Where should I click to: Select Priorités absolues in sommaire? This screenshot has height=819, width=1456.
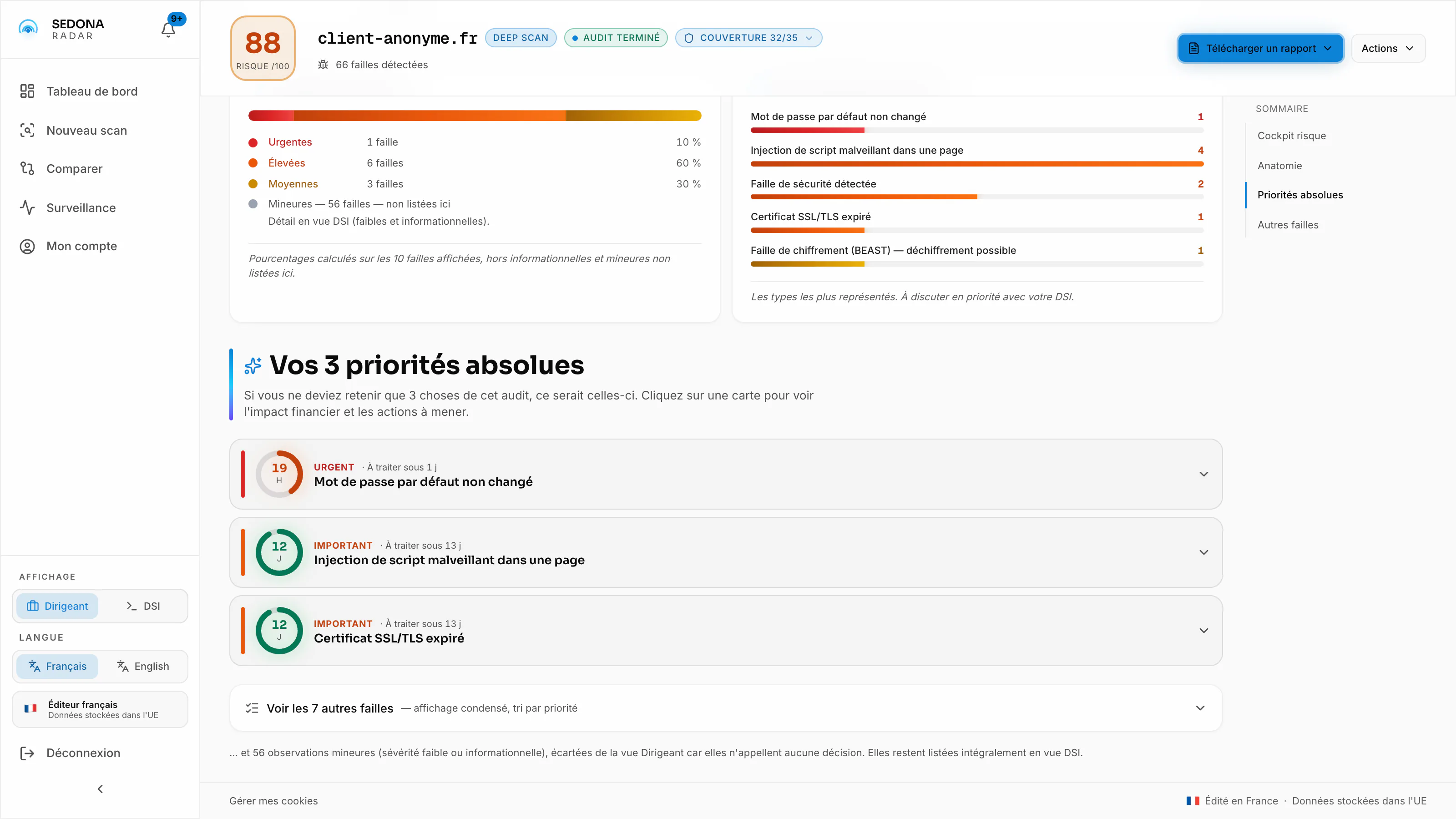tap(1300, 195)
